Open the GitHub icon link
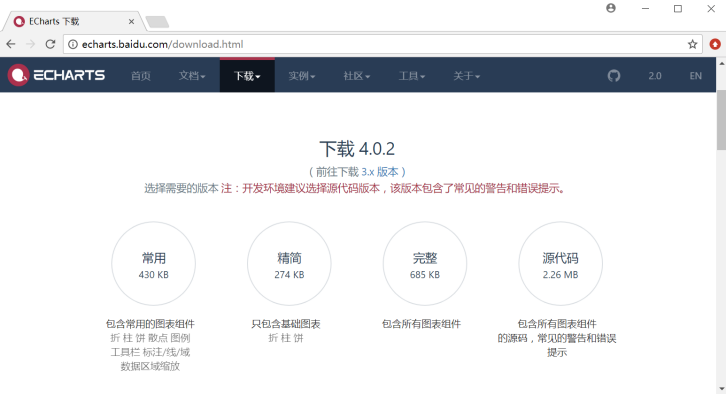This screenshot has width=726, height=395. pyautogui.click(x=614, y=75)
